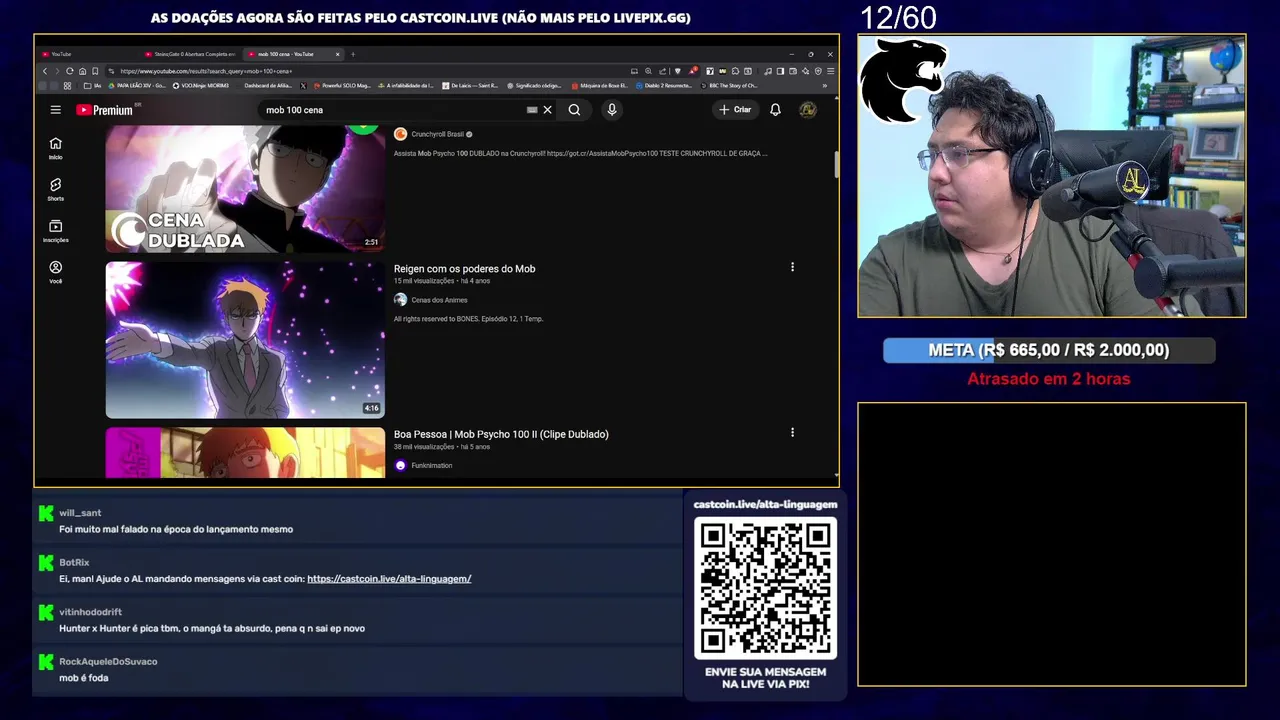
Task: Reload the page with refresh icon
Action: click(70, 71)
